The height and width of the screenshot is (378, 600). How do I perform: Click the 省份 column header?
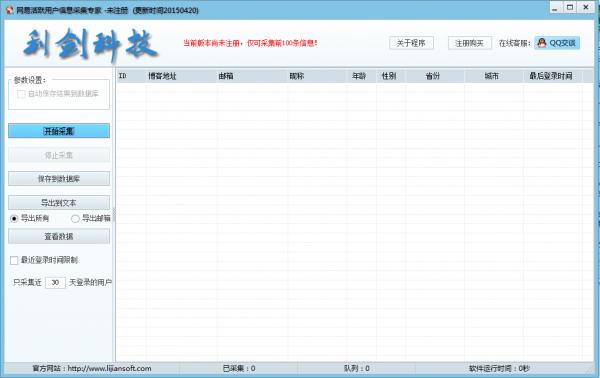pos(435,76)
